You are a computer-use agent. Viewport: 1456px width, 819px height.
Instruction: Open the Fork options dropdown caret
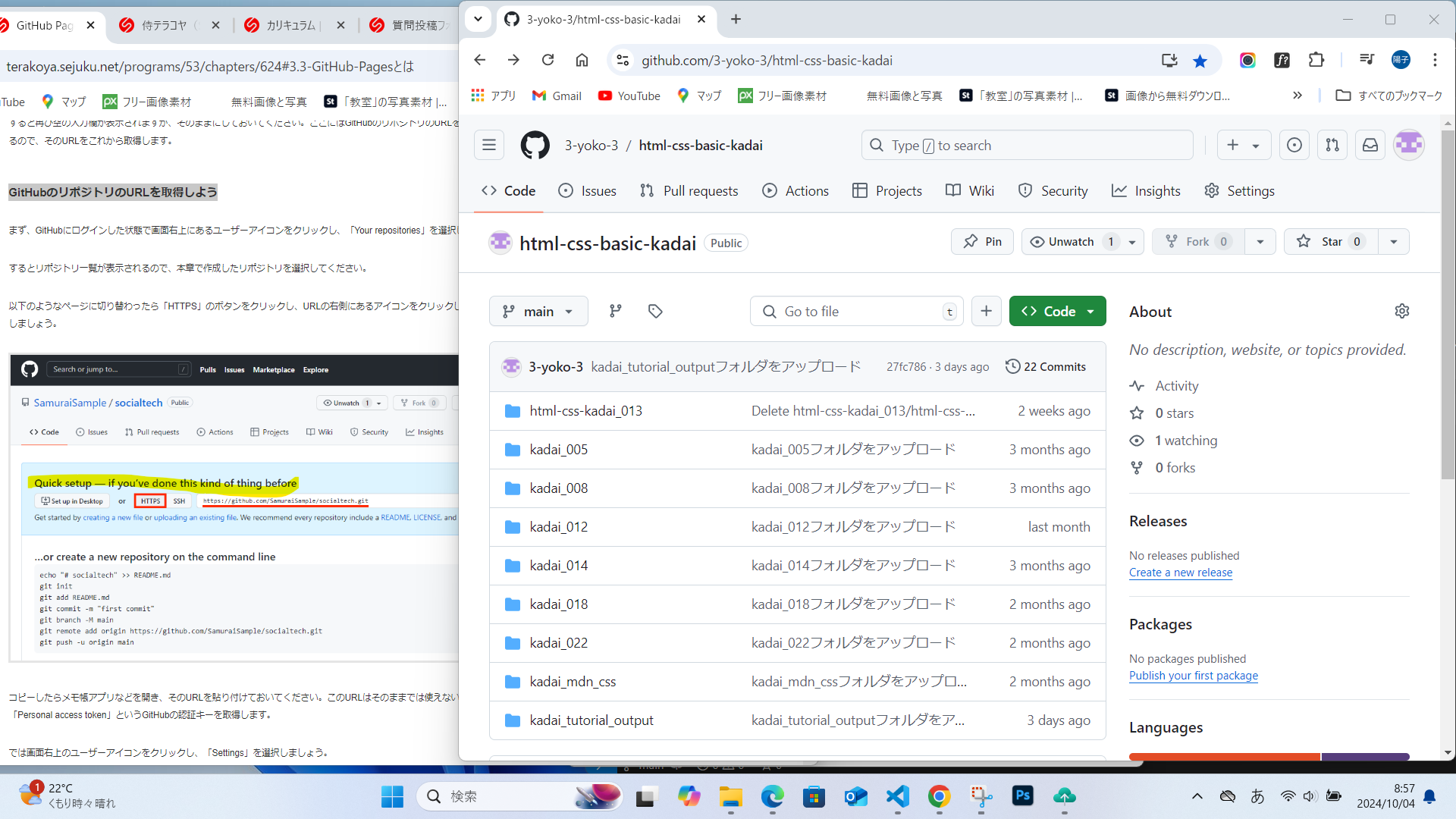pyautogui.click(x=1260, y=241)
